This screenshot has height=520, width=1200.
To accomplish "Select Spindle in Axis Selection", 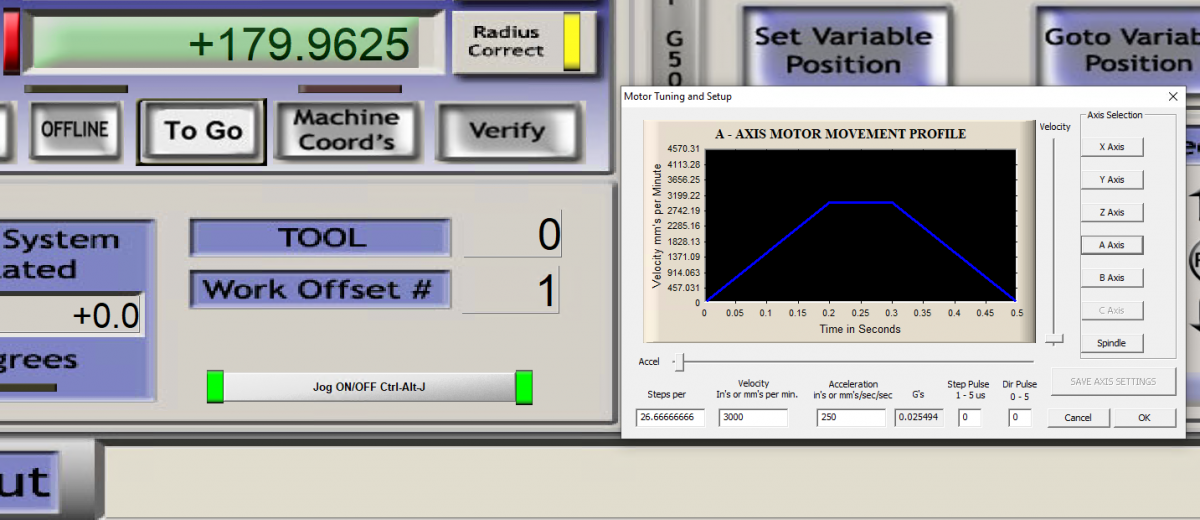I will pos(1111,343).
